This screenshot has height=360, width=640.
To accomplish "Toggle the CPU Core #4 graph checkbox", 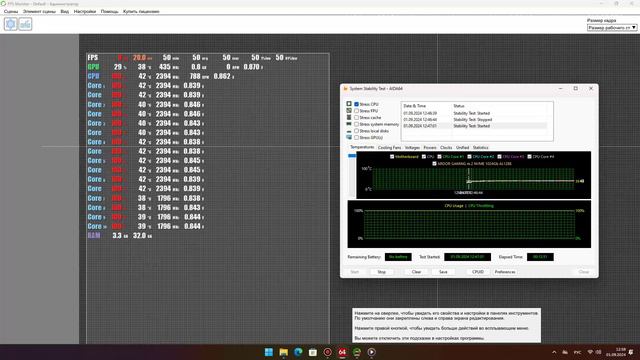I will [x=529, y=157].
